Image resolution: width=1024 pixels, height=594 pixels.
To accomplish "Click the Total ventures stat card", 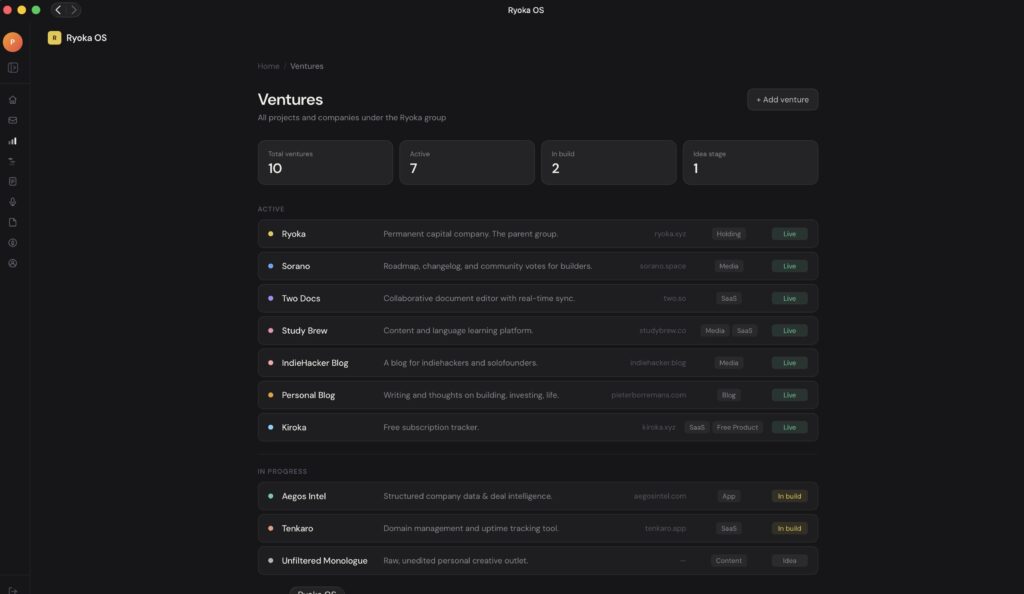I will [325, 163].
